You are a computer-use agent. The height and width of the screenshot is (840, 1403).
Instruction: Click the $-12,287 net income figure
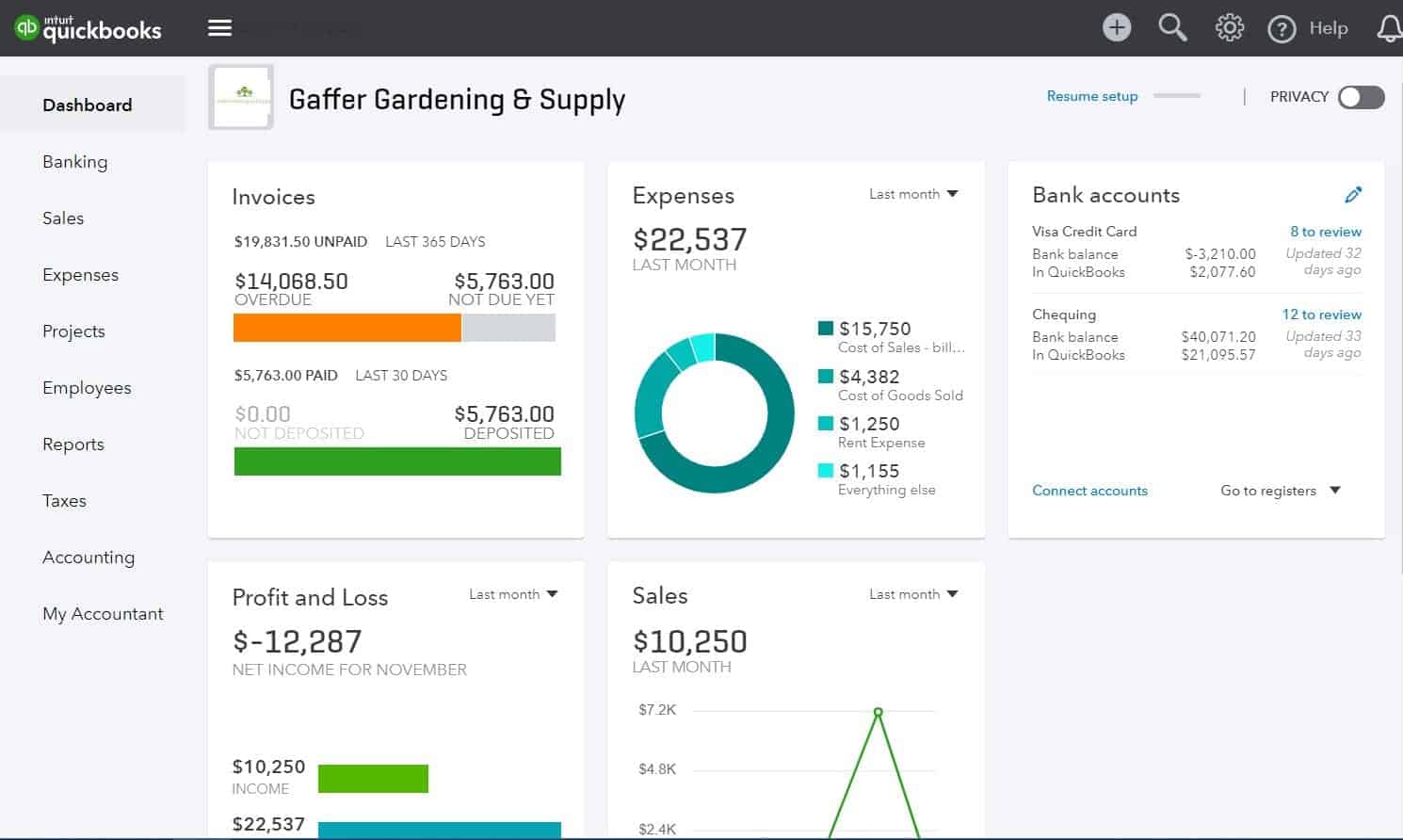(297, 641)
